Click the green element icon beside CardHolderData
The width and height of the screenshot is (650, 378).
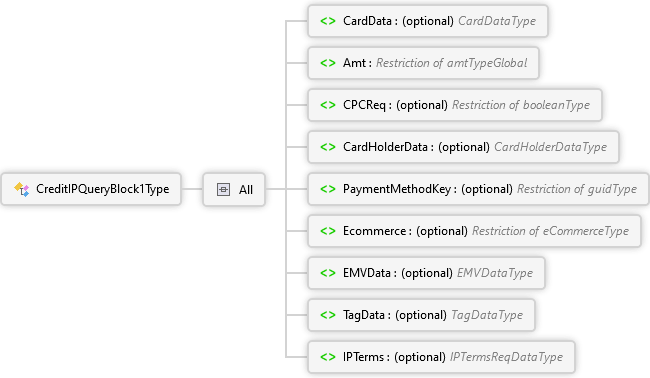coord(327,147)
